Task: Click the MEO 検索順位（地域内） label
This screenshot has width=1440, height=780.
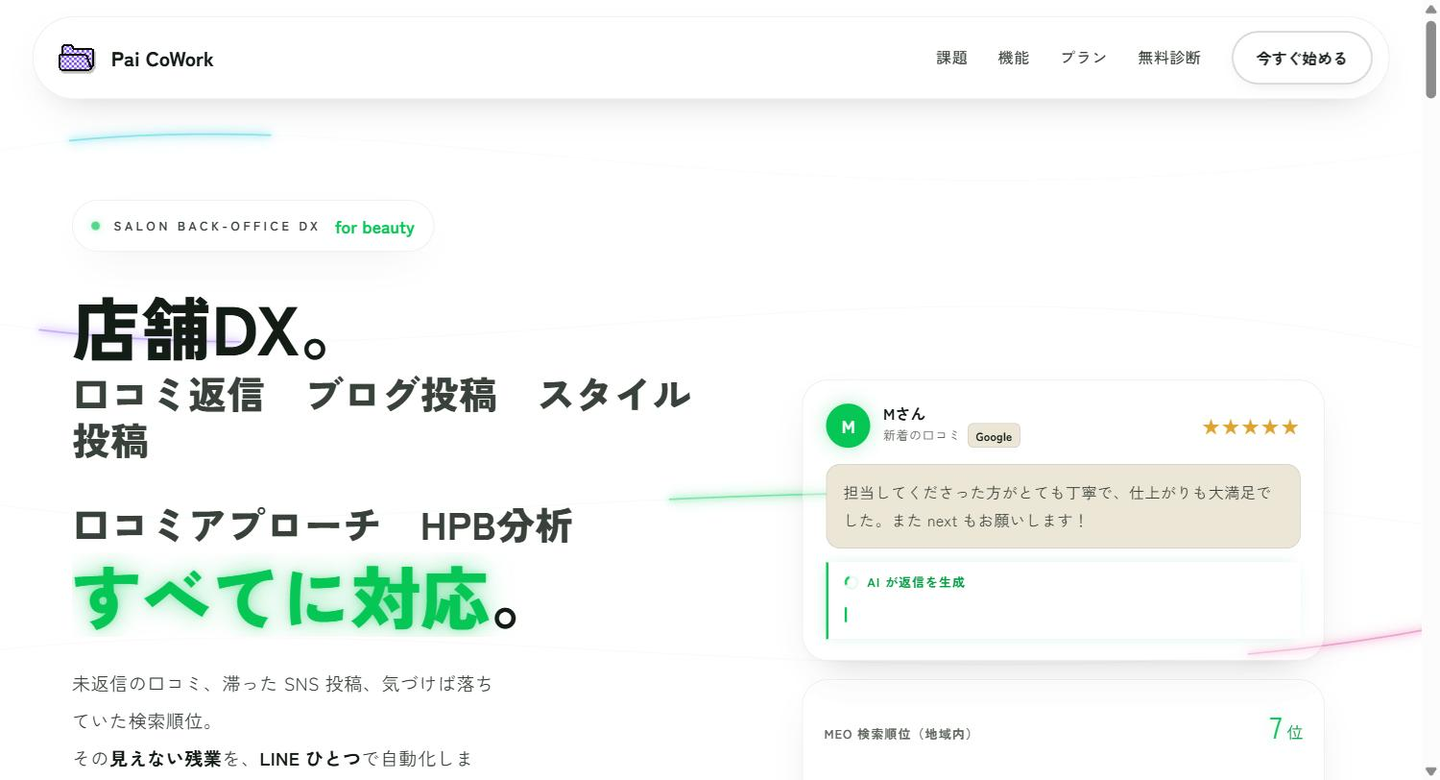Action: [898, 734]
